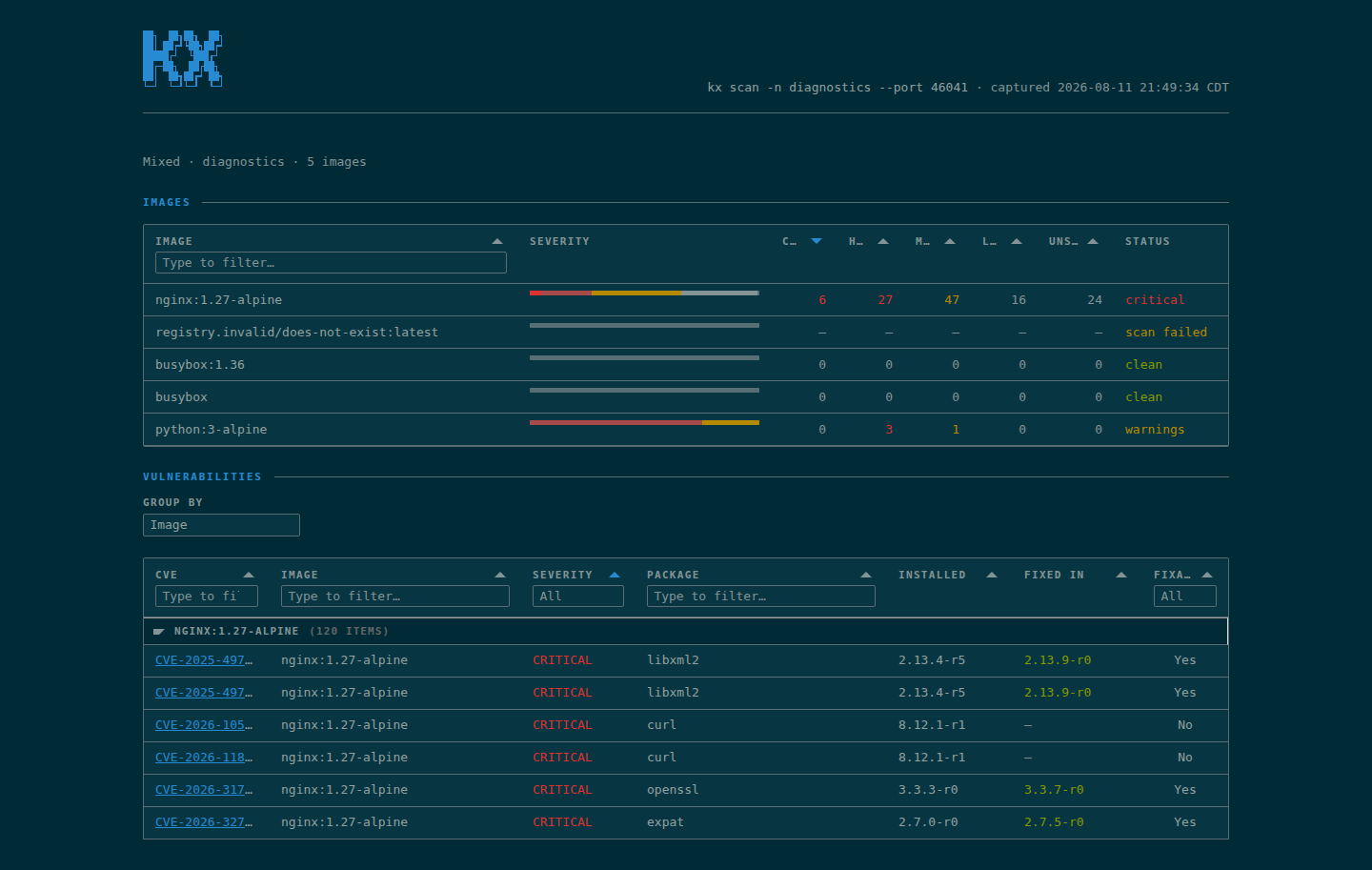Click busybox:1.36 severity bar
The width and height of the screenshot is (1372, 870).
click(x=644, y=357)
